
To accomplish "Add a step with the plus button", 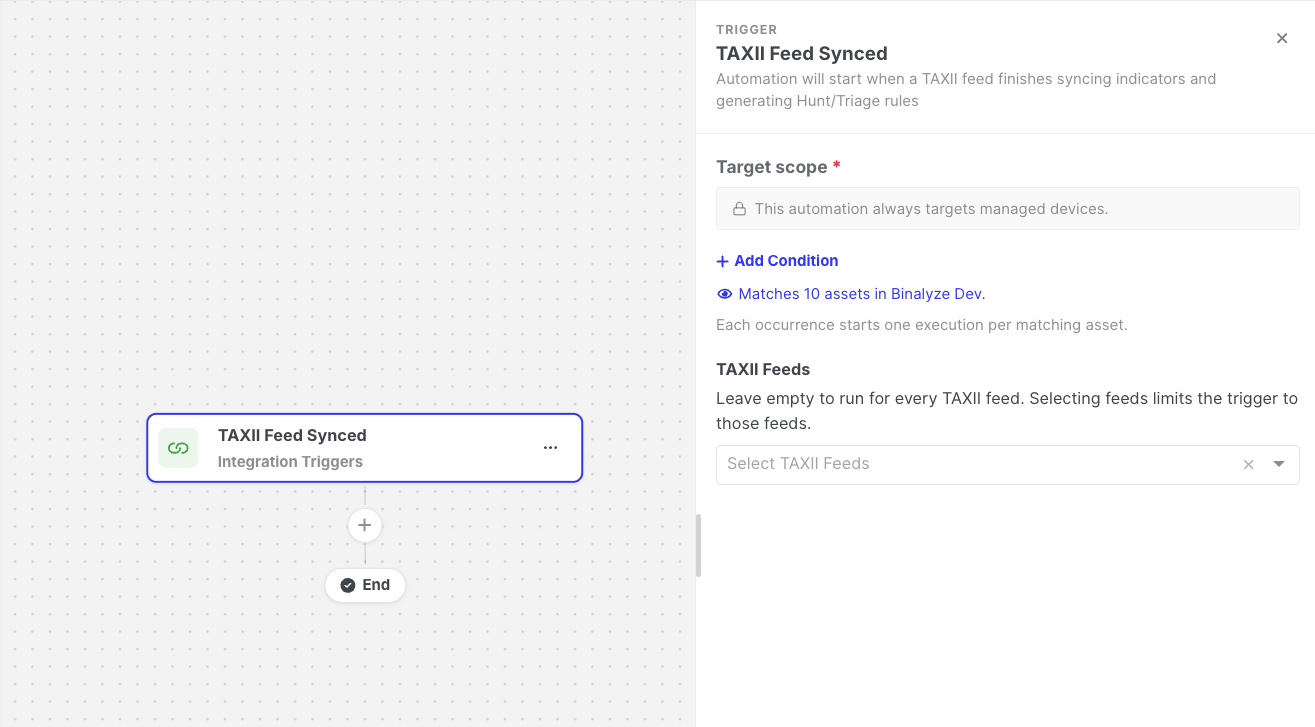I will pyautogui.click(x=365, y=525).
